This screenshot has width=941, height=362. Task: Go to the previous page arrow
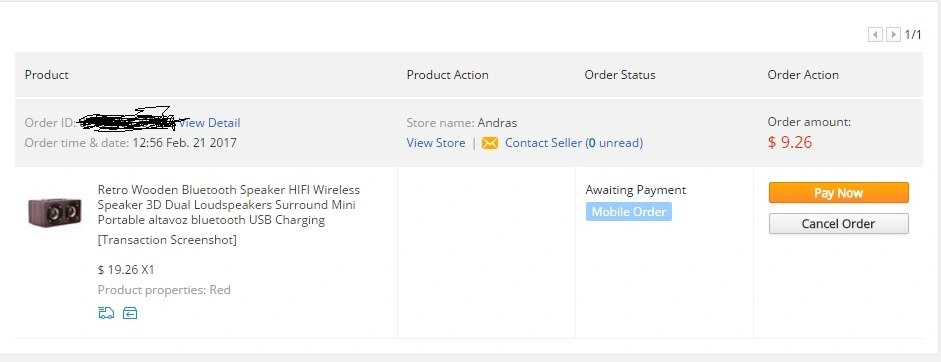[x=875, y=35]
